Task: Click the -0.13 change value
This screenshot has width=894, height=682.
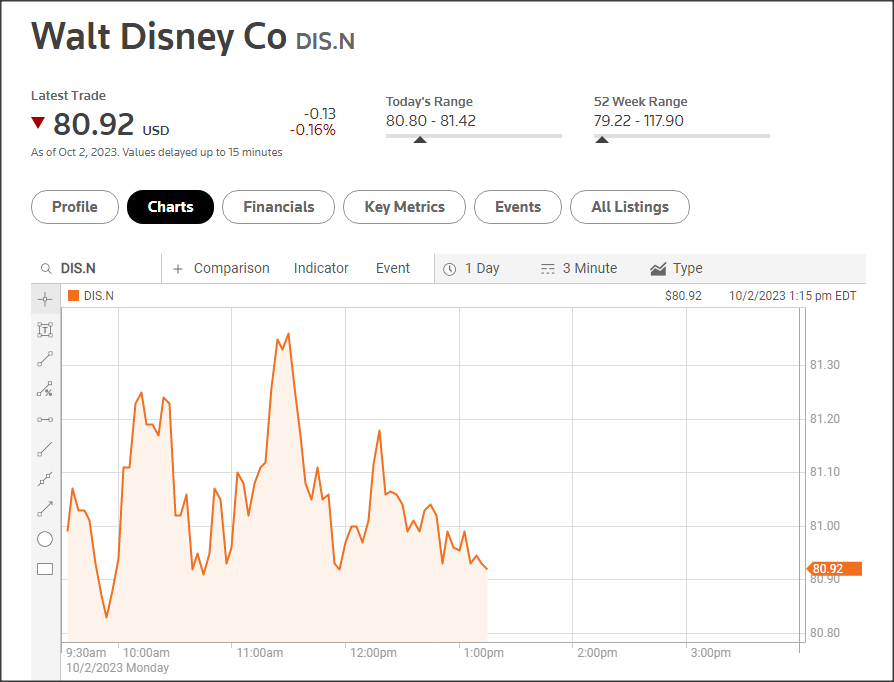Action: pyautogui.click(x=320, y=114)
